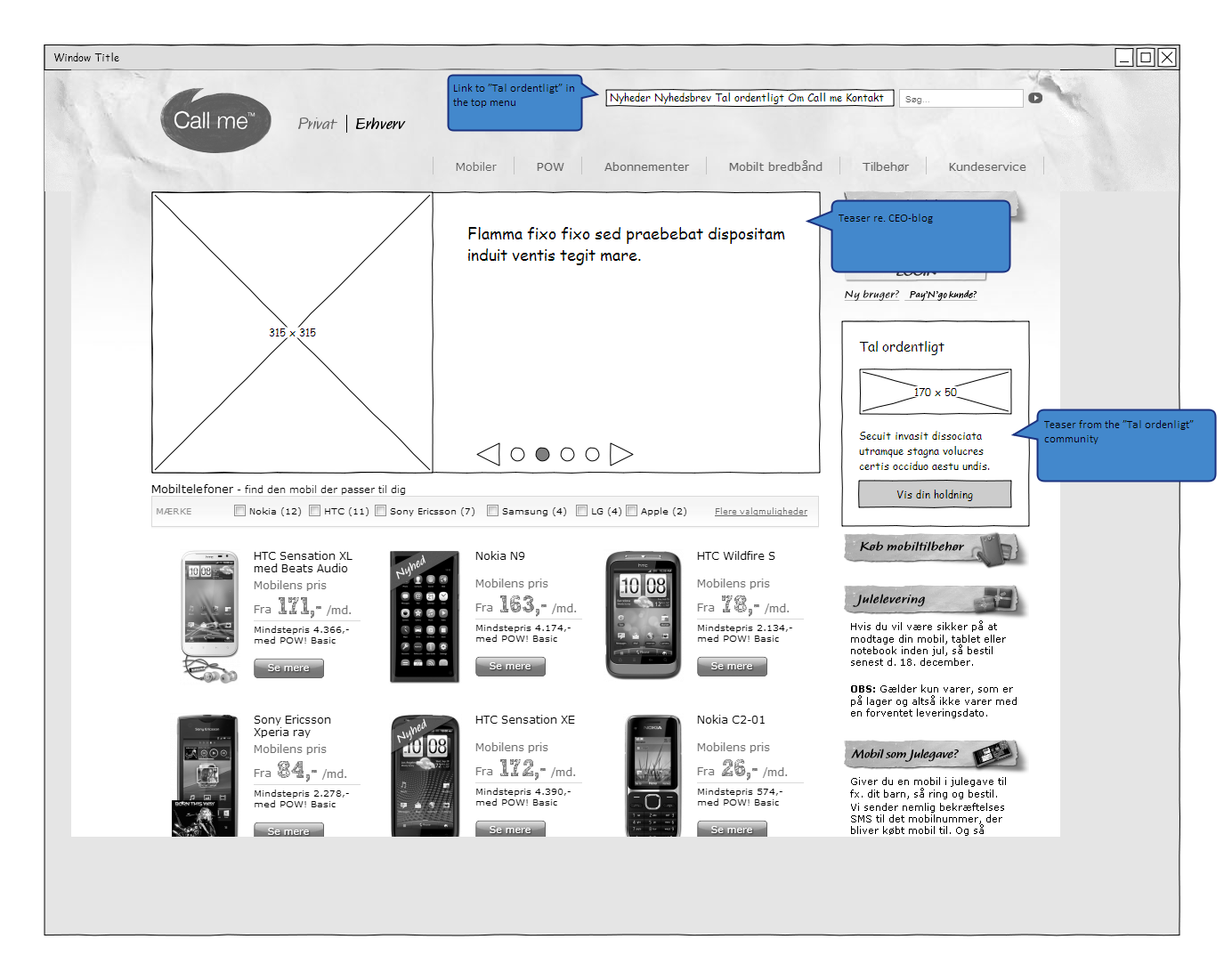
Task: Click the 170 x 50 image placeholder
Action: (935, 392)
